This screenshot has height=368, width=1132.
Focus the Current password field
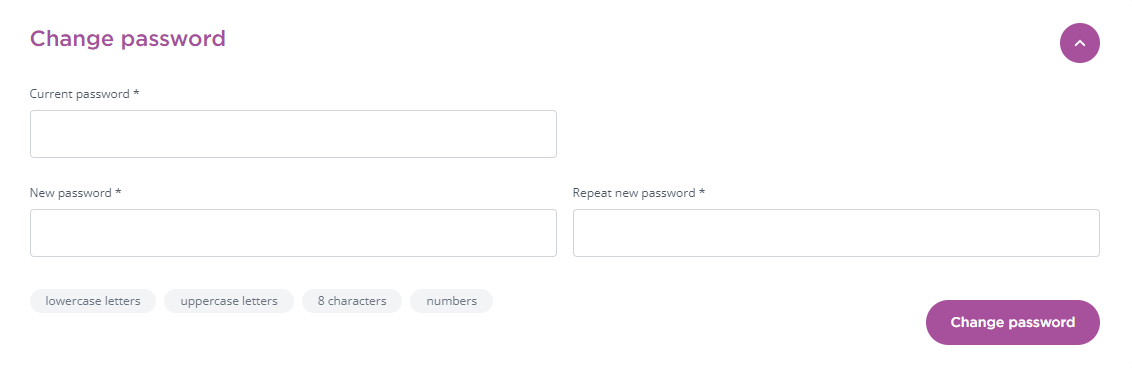293,134
